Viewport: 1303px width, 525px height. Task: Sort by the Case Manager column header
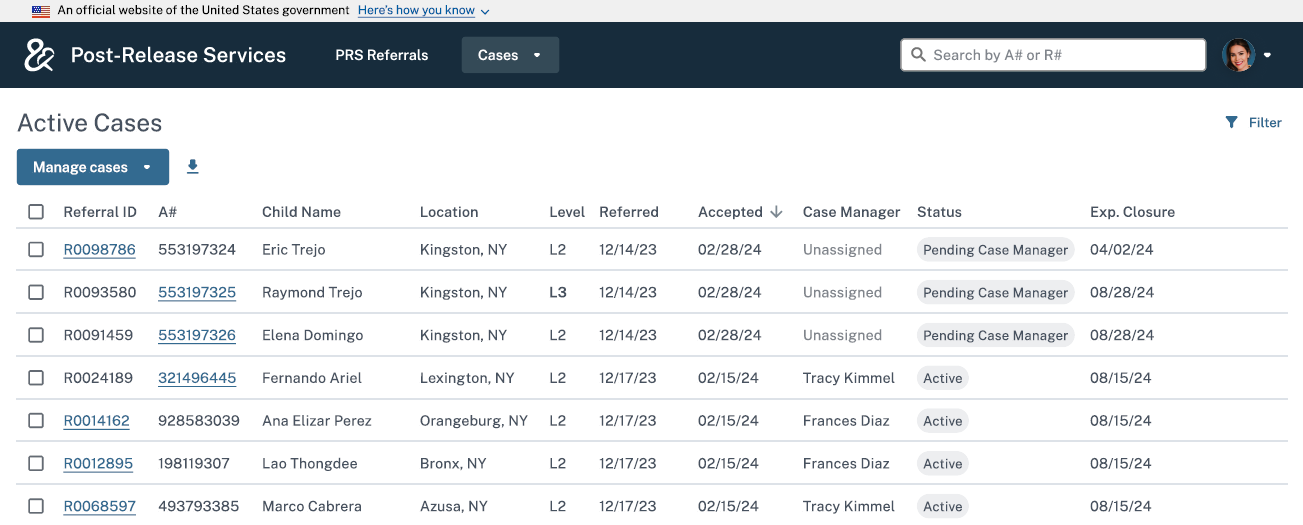pos(851,212)
